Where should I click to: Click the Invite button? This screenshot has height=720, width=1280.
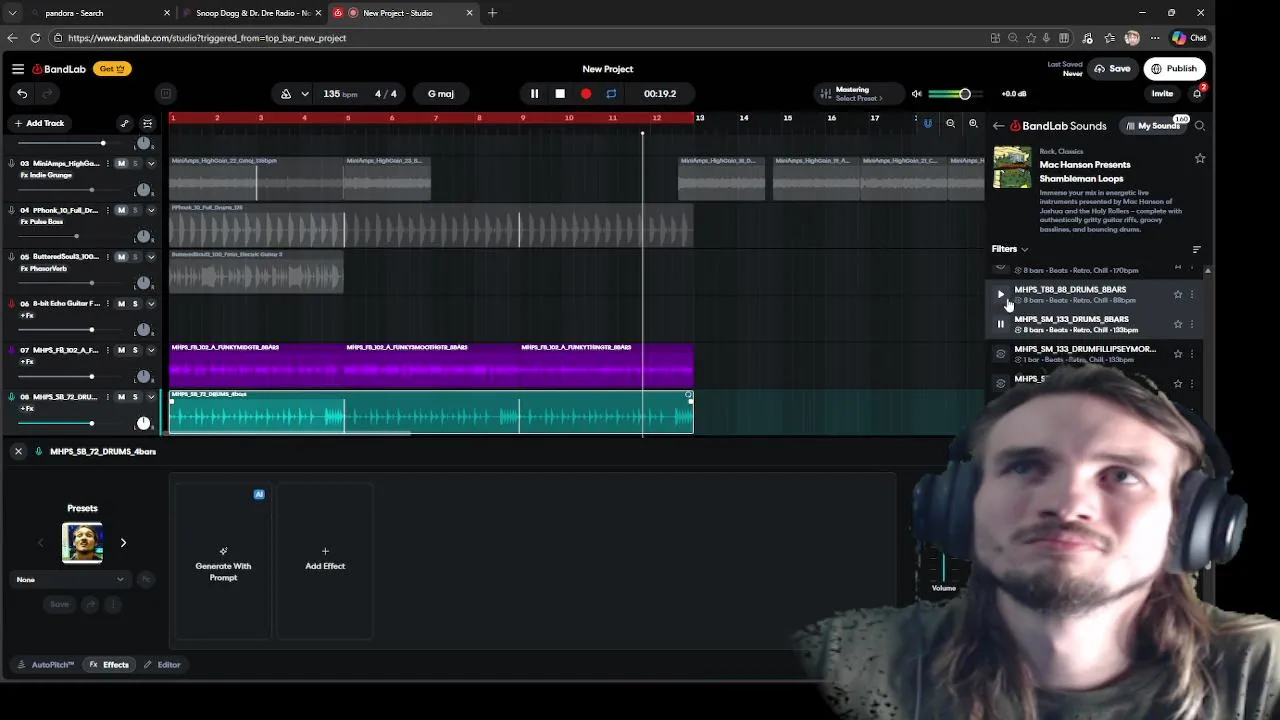click(1162, 94)
